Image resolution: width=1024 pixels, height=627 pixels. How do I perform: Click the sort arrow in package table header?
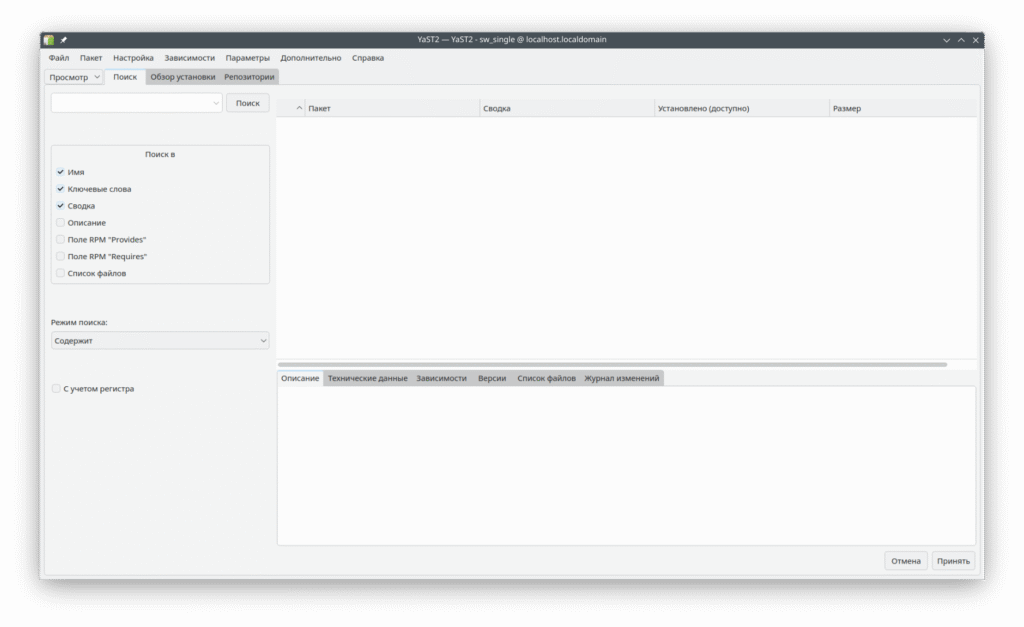click(x=299, y=108)
